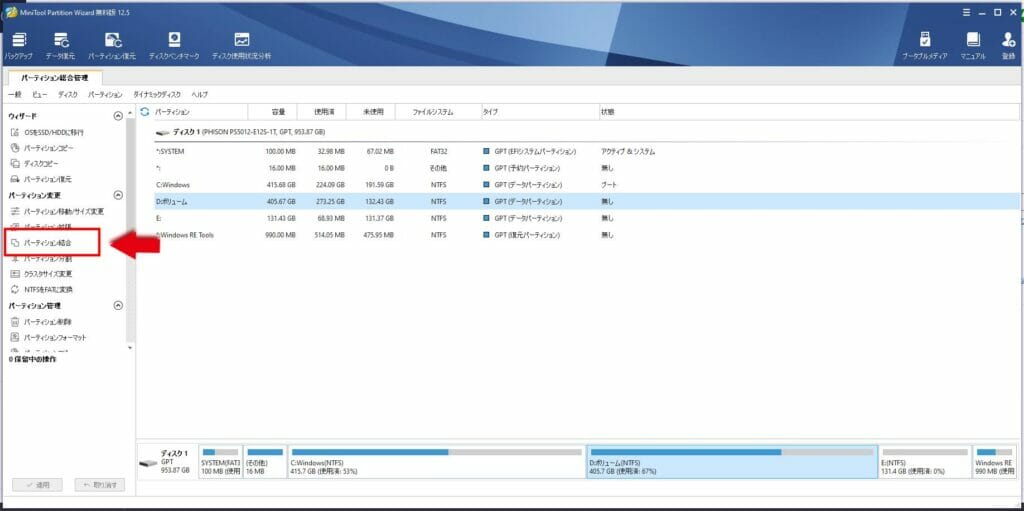
Task: Click the refresh icon beside パーティション header
Action: (x=145, y=112)
